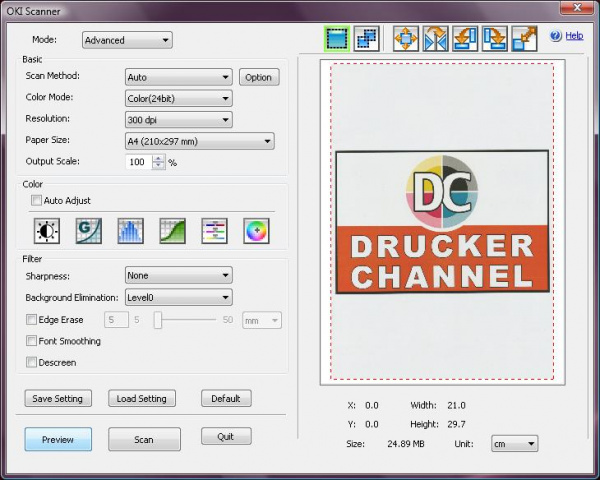Screen dimensions: 600x480
Task: Open the Scan Method dropdown
Action: 179,77
